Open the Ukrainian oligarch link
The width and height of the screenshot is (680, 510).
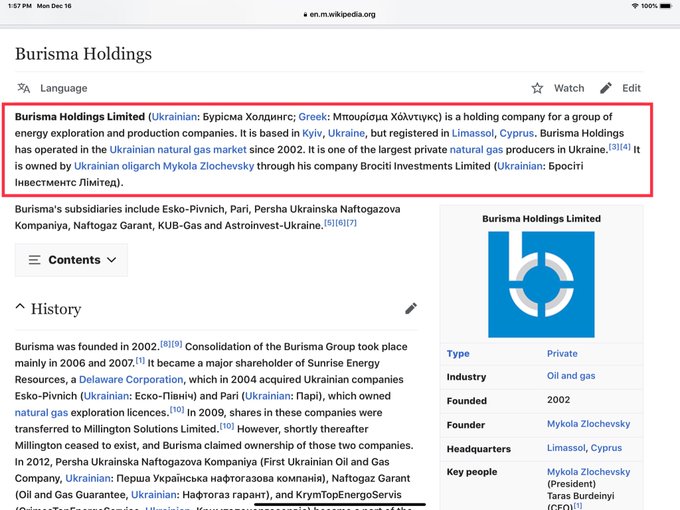click(117, 166)
